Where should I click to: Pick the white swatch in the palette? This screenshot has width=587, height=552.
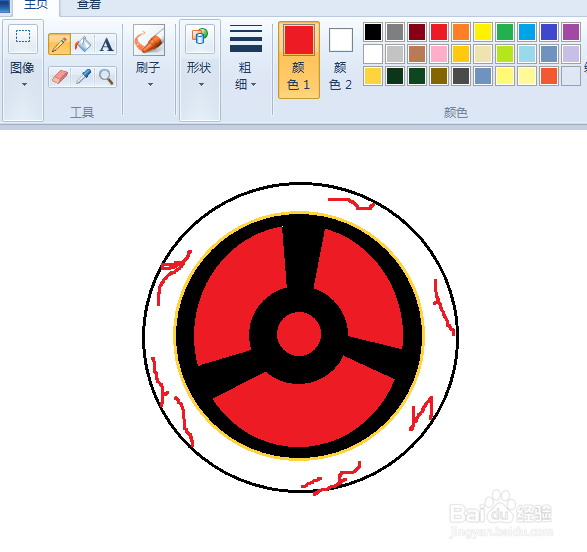pos(373,54)
